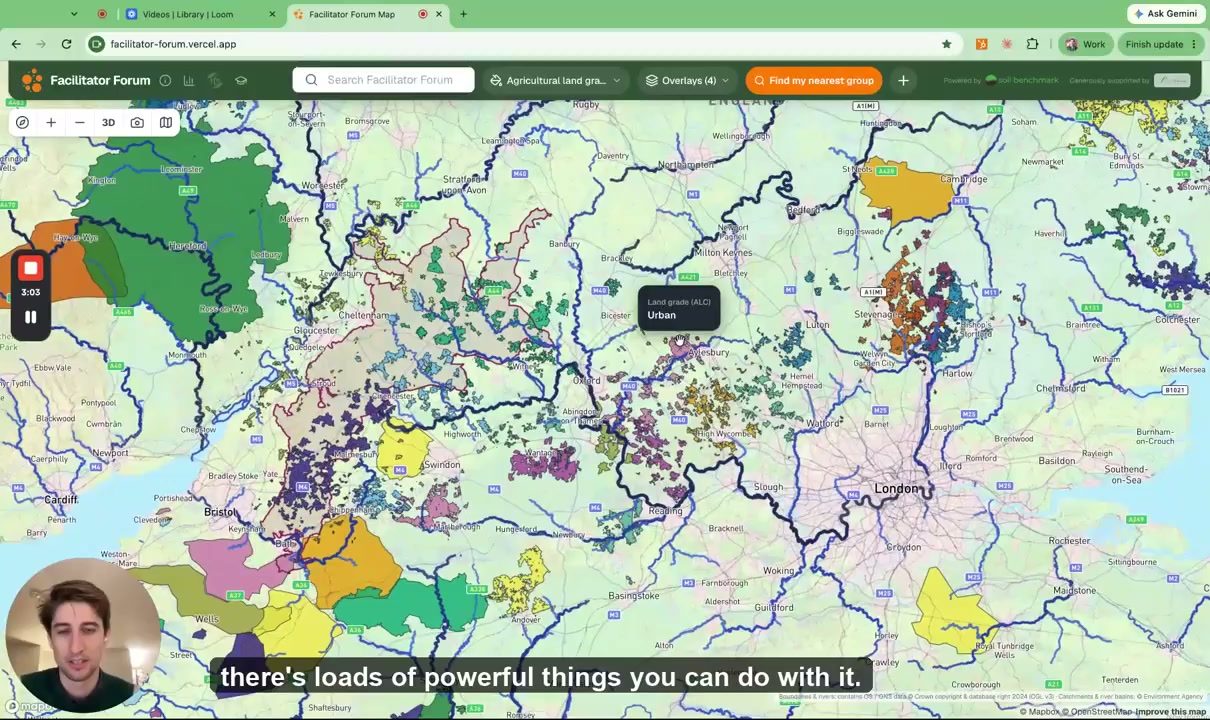
Task: Click the Cardiff label on map
Action: [x=61, y=499]
